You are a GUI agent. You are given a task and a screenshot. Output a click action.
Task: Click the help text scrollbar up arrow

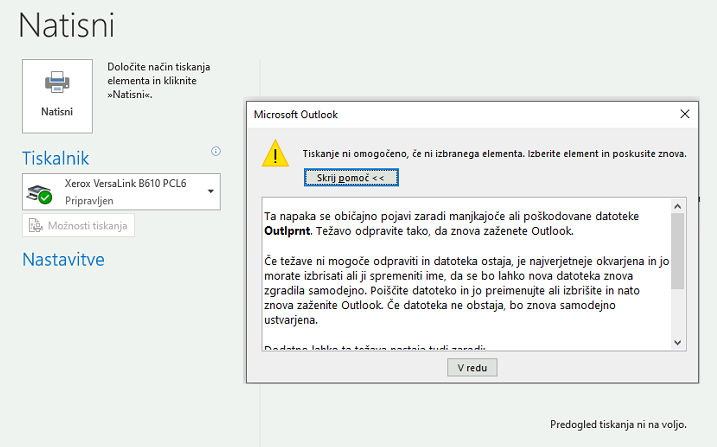[x=678, y=207]
